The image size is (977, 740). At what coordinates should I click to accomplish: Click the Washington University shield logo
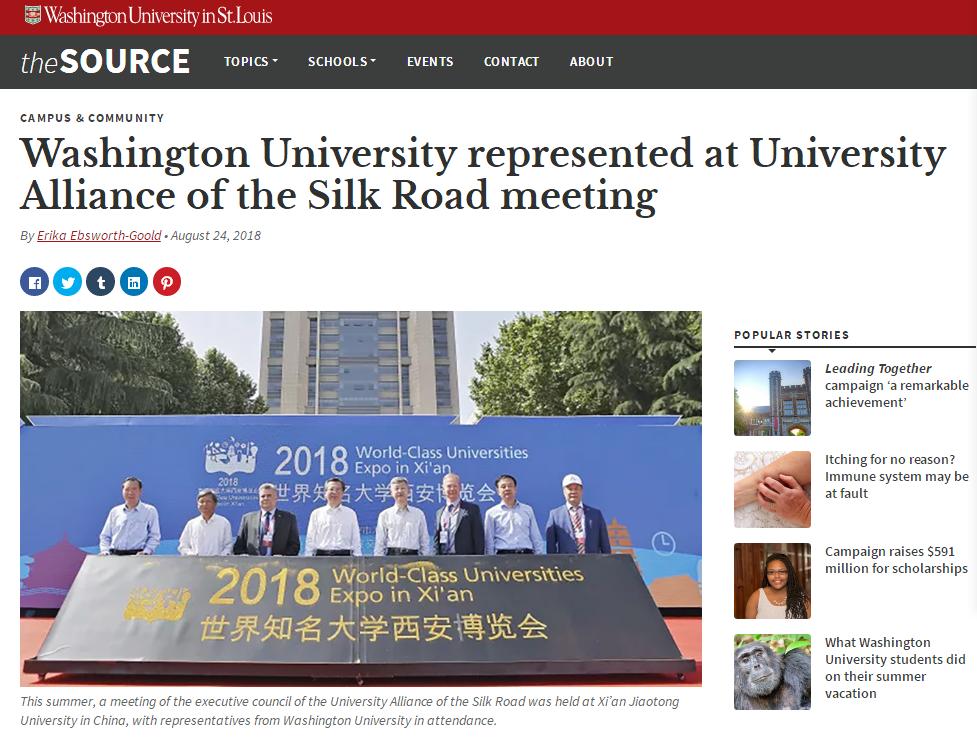point(32,15)
